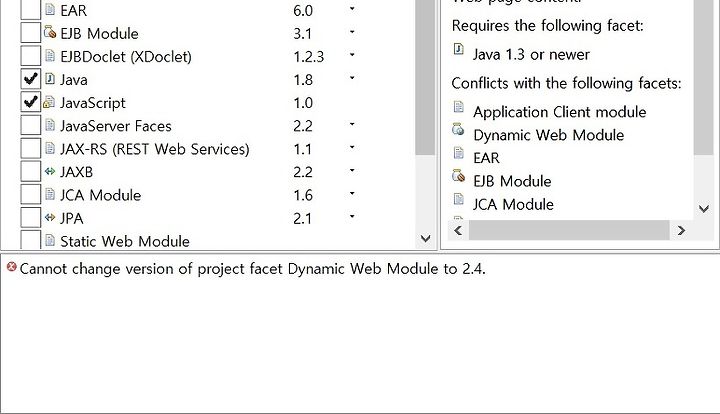Click the EAR icon in conflicts list
Viewport: 720px width, 414px height.
458,152
